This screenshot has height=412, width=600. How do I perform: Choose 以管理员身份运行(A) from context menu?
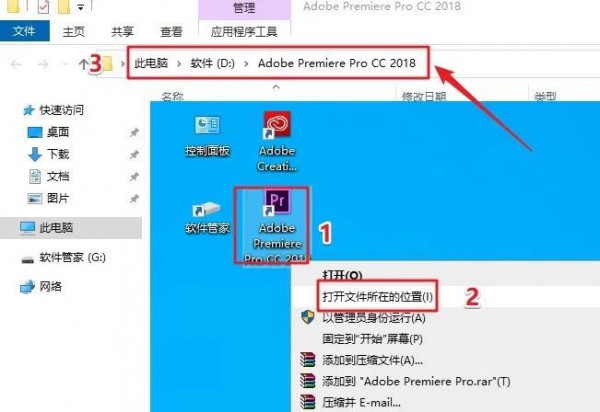374,318
